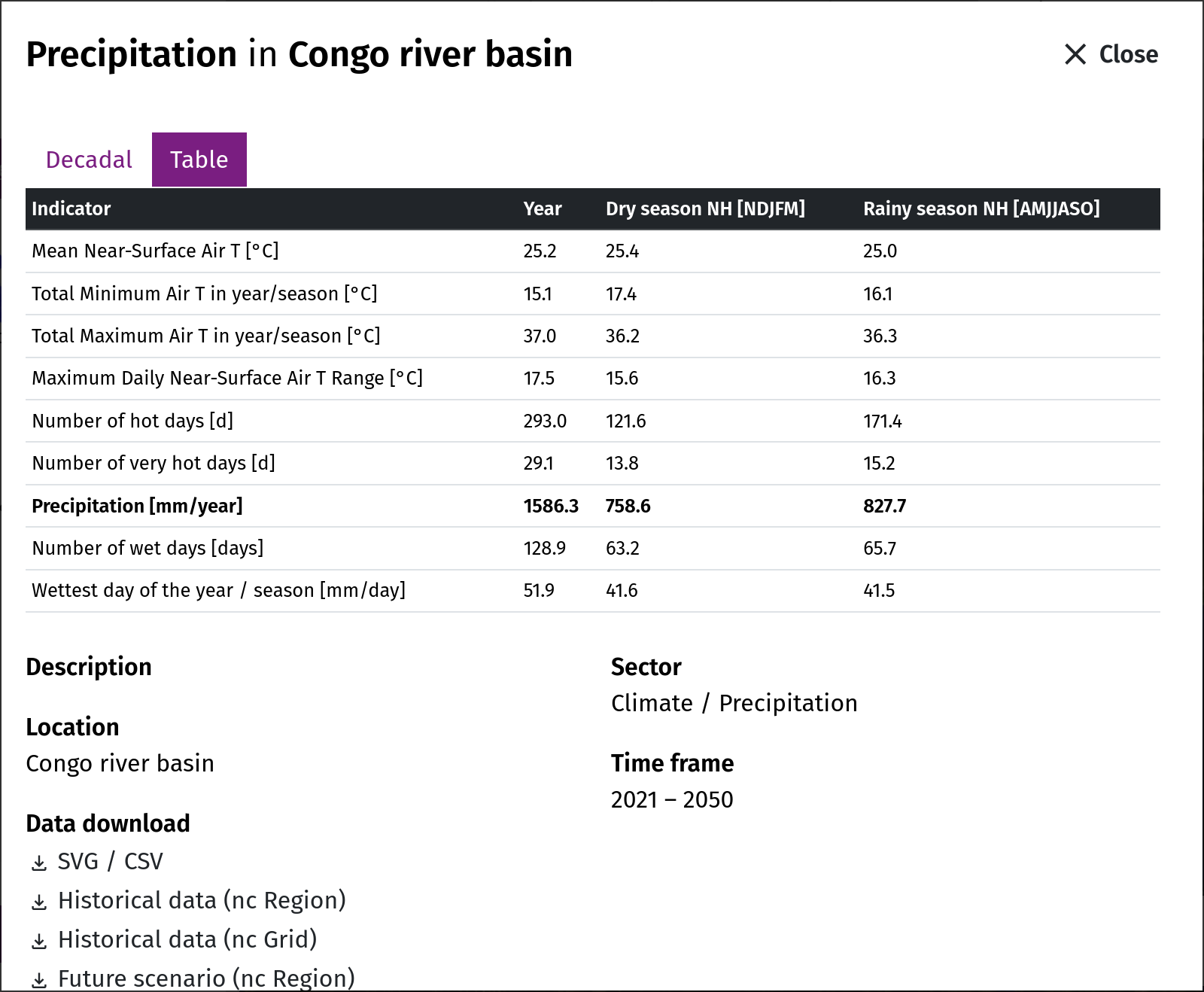Image resolution: width=1204 pixels, height=992 pixels.
Task: Click download icon for Future scenario (nc Region)
Action: 39,980
